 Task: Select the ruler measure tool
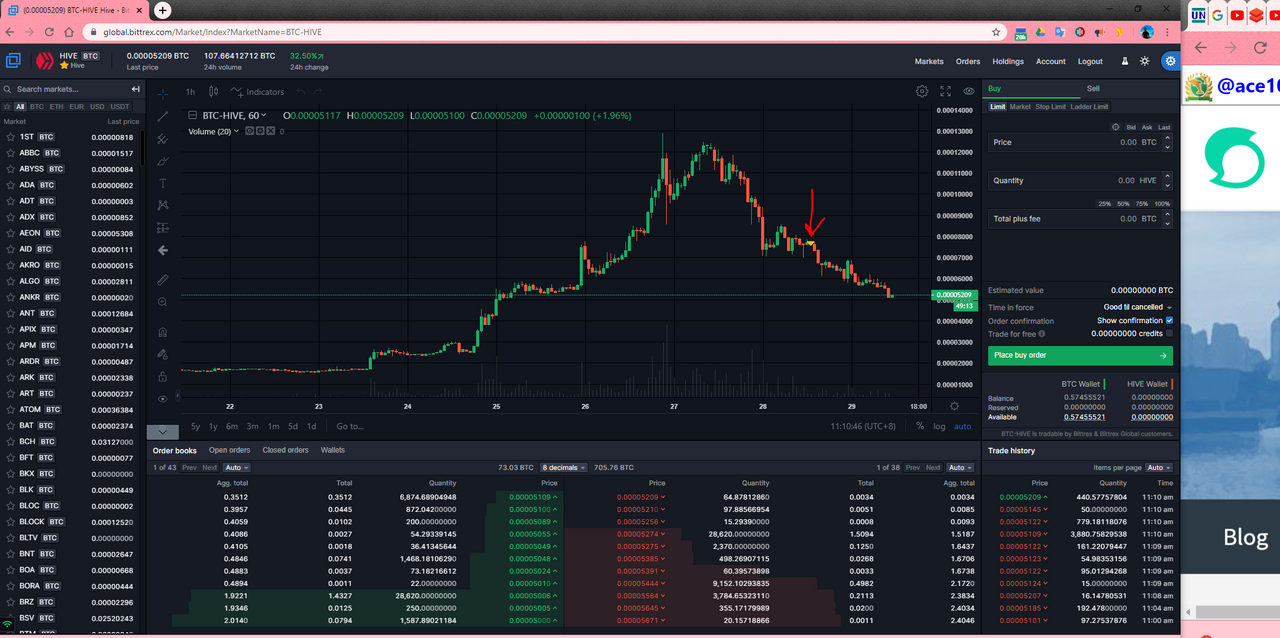click(162, 279)
